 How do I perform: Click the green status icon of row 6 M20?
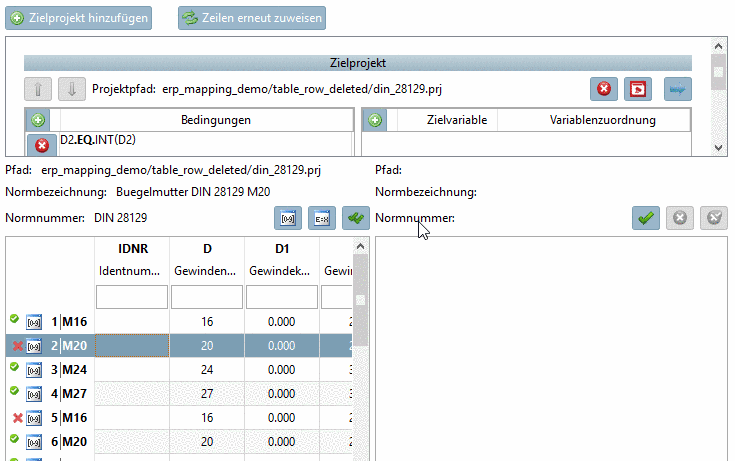coord(15,438)
